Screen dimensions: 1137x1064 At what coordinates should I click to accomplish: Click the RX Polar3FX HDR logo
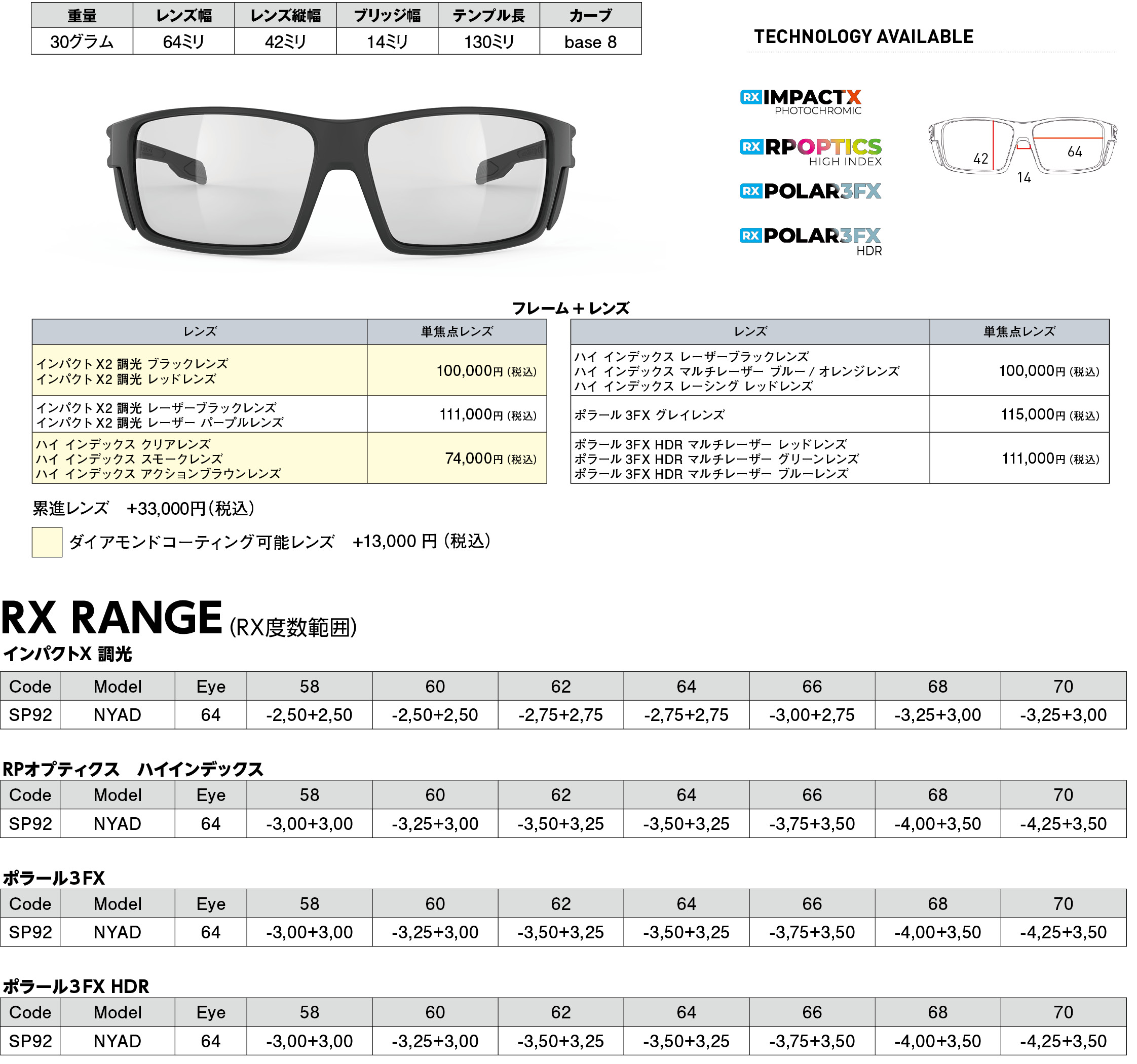coord(810,242)
